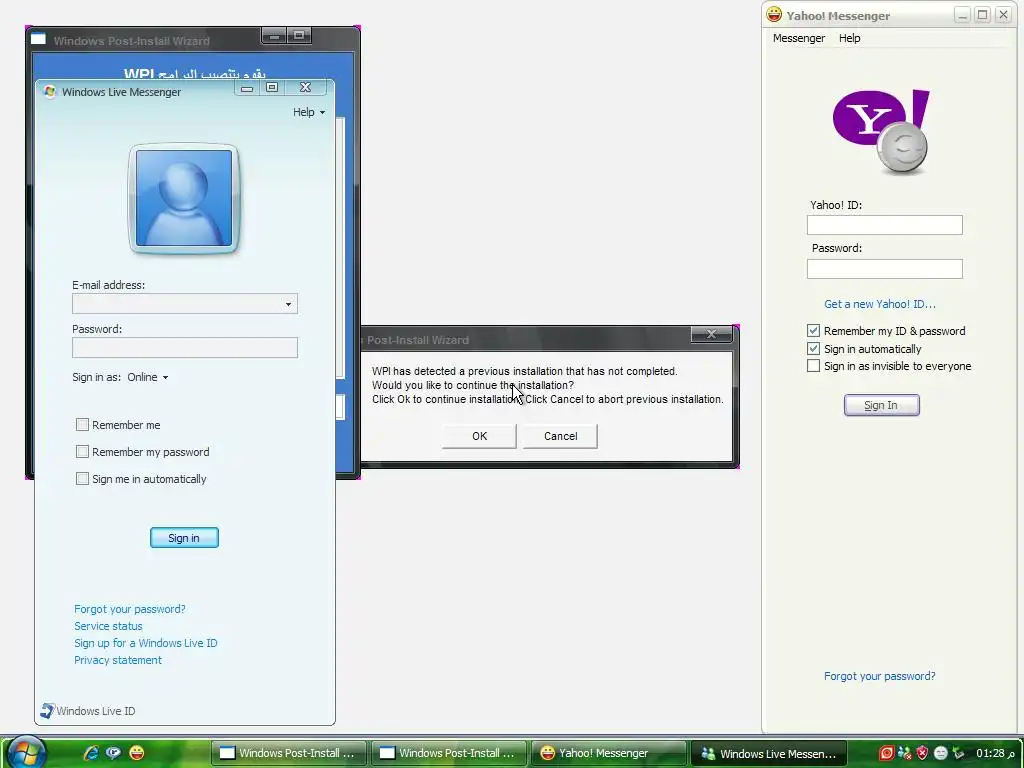Click the Yahoo! purple logo

click(x=881, y=131)
